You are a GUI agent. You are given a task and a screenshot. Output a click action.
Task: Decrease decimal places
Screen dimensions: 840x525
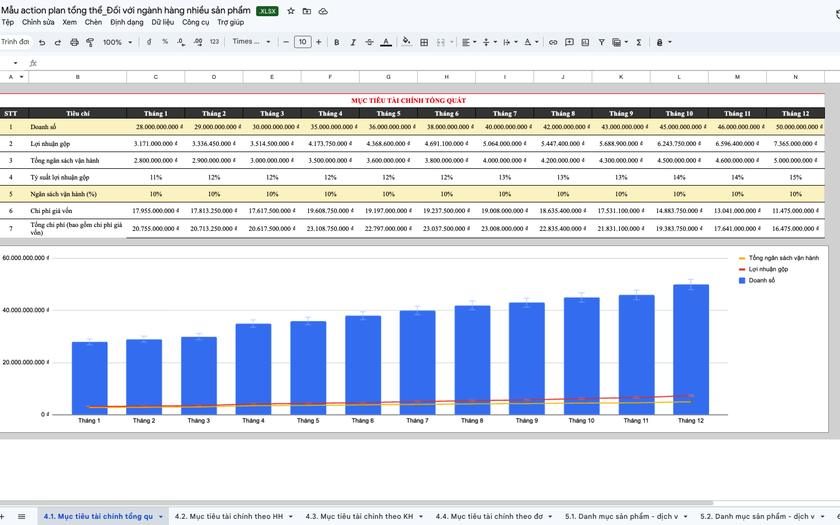(x=181, y=42)
